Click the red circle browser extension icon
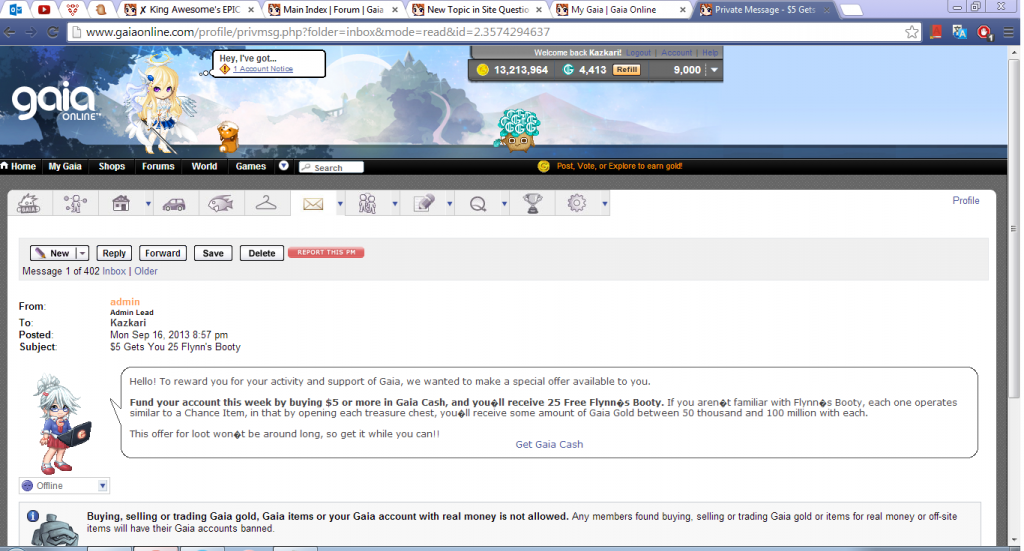Image resolution: width=1024 pixels, height=551 pixels. (984, 32)
